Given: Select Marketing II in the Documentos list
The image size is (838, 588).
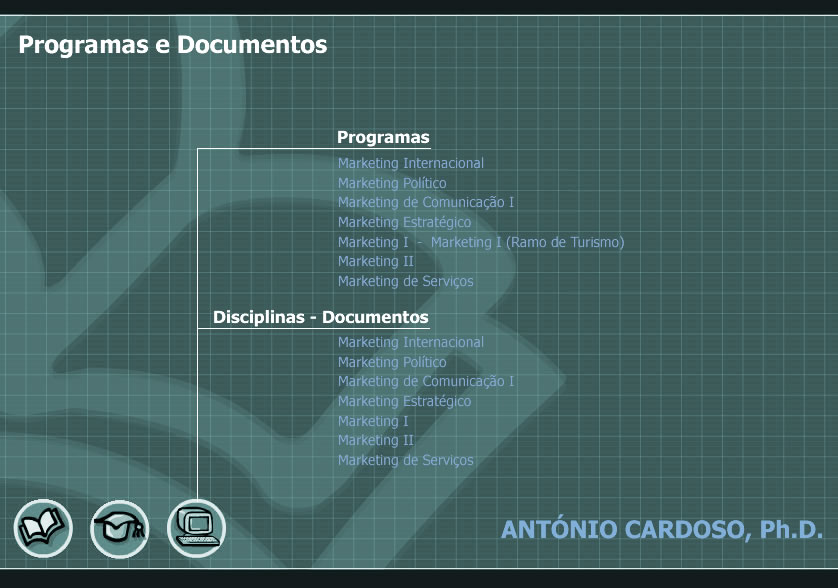Looking at the screenshot, I should (375, 440).
